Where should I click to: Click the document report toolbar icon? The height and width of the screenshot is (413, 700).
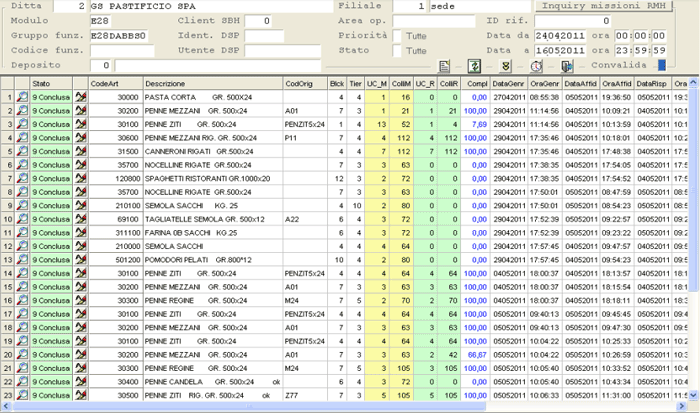click(x=444, y=66)
